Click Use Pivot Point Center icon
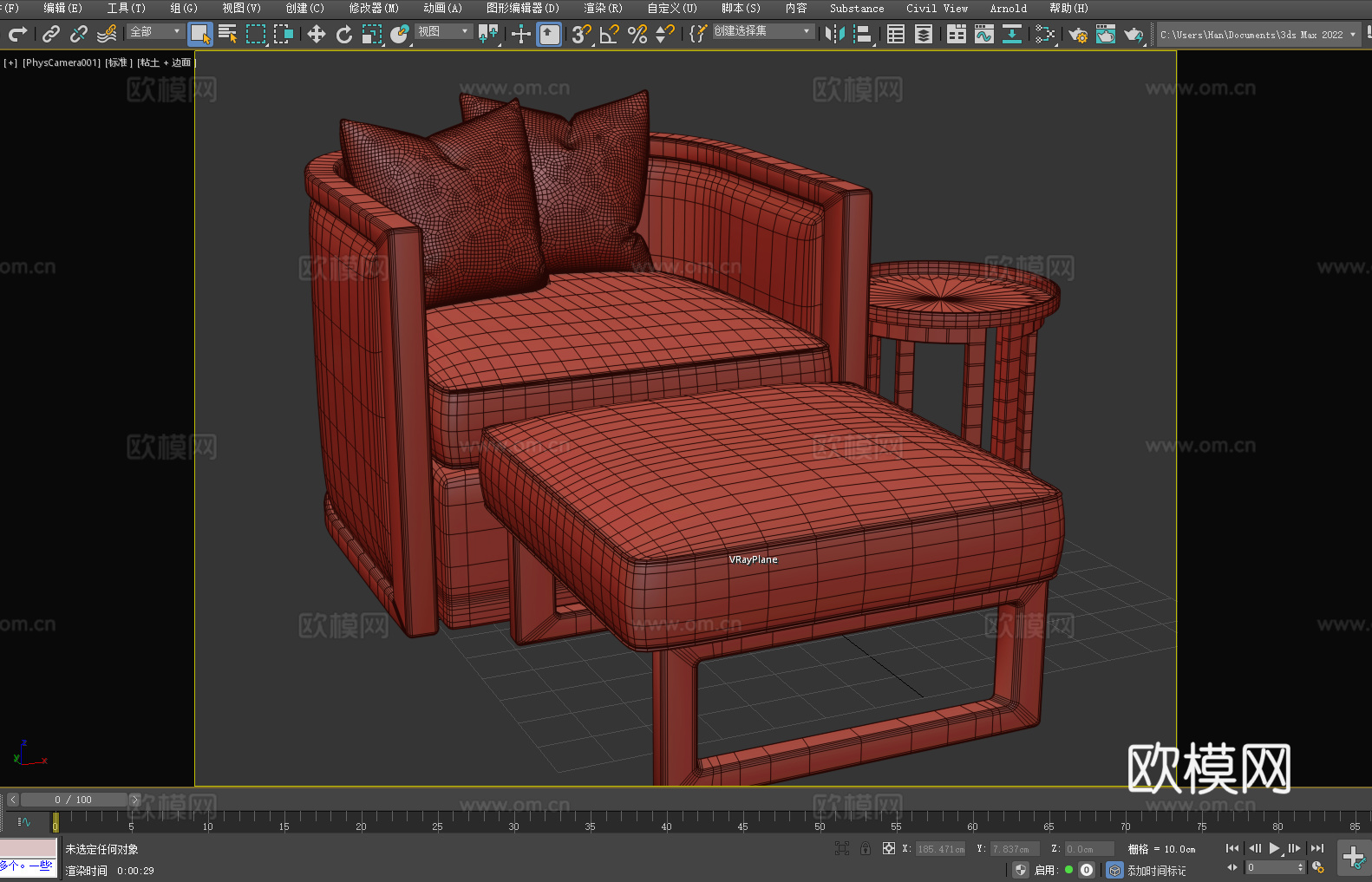Image resolution: width=1372 pixels, height=882 pixels. 488,34
